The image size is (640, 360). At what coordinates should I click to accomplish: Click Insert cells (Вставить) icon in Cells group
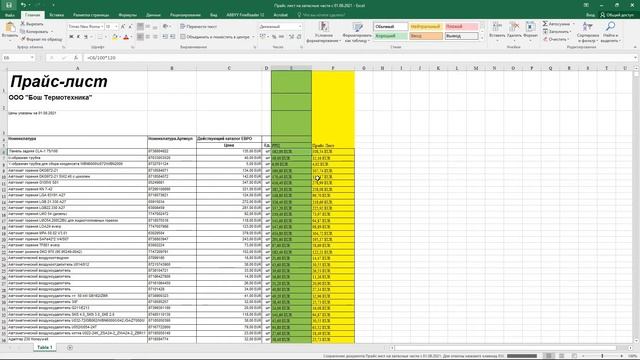click(x=497, y=27)
